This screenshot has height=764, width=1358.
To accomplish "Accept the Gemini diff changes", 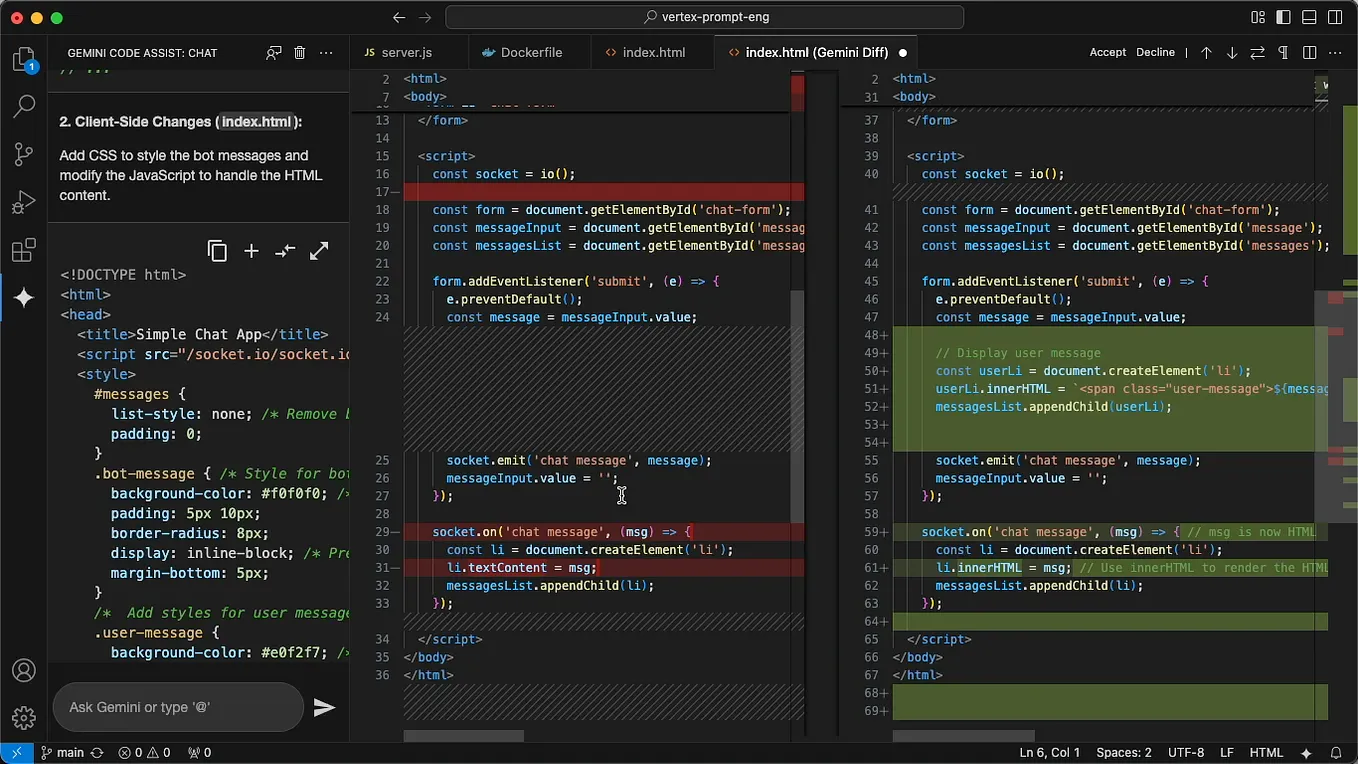I will (1107, 52).
